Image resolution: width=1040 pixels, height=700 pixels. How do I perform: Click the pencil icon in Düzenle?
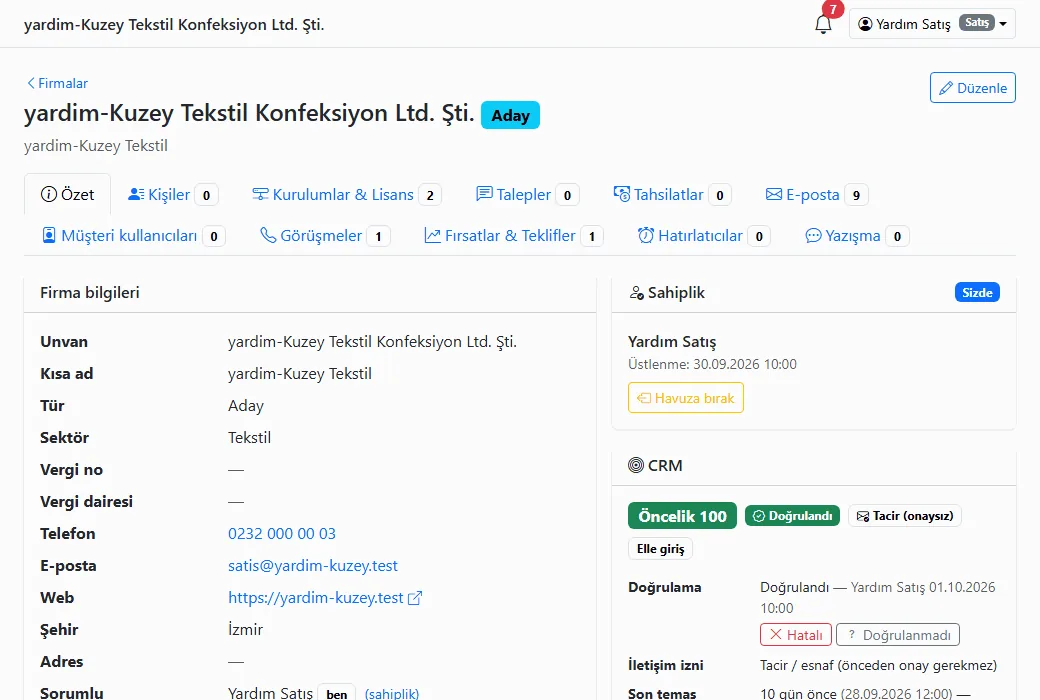(x=946, y=88)
